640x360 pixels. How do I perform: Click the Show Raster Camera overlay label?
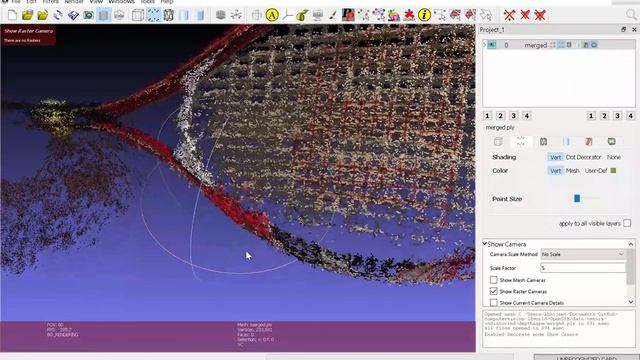pos(29,31)
